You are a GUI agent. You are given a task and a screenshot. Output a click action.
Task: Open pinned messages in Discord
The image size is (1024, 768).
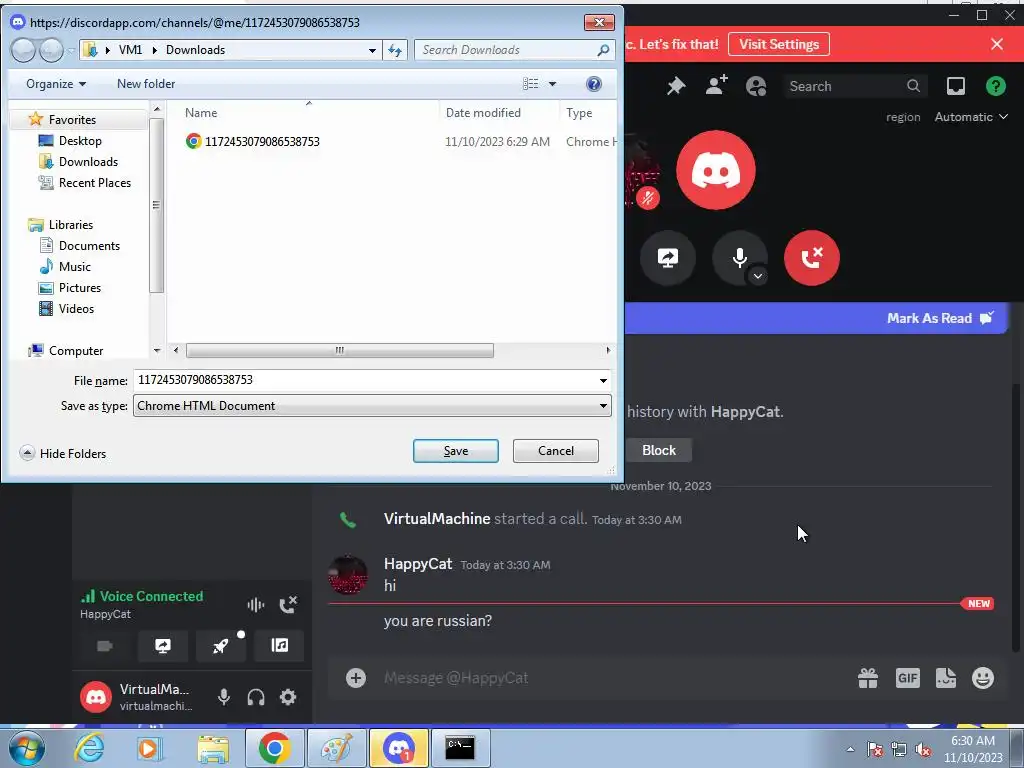pos(676,86)
